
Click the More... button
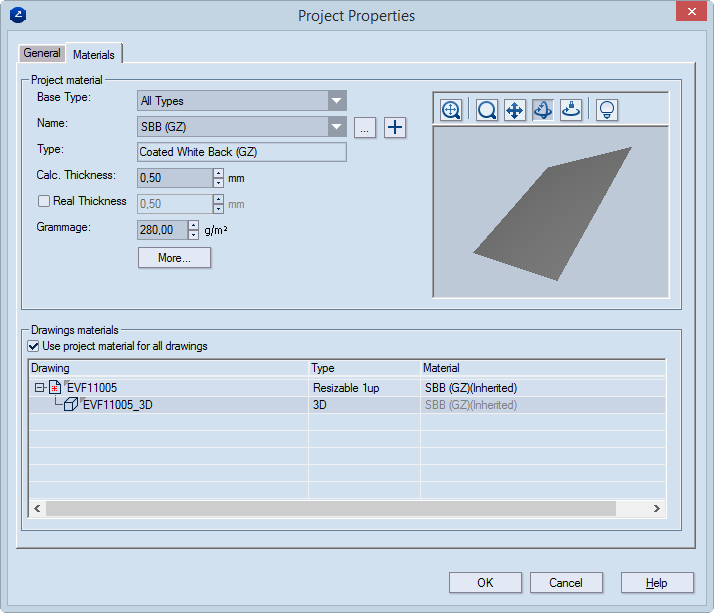click(x=174, y=258)
